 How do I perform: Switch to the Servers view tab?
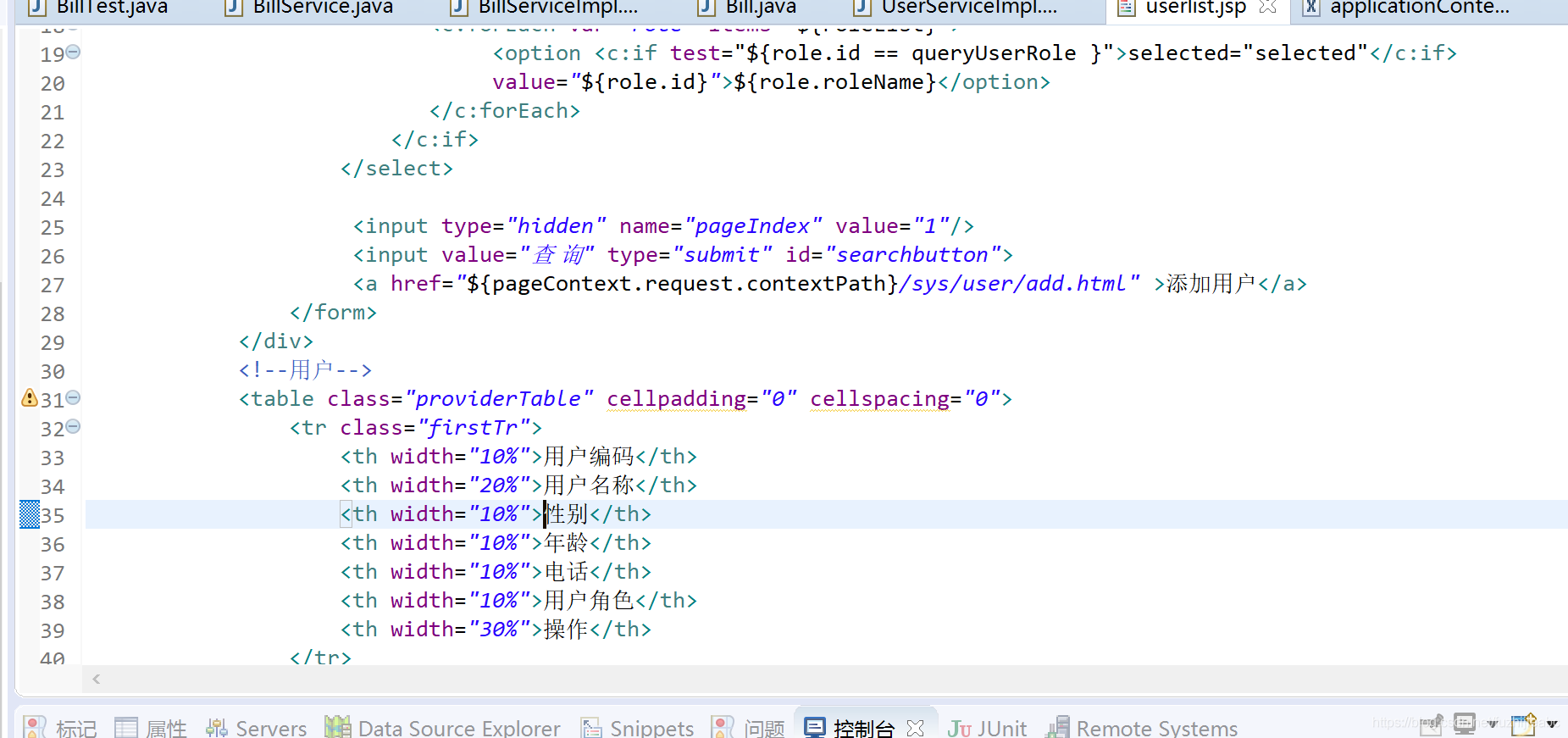tap(271, 729)
